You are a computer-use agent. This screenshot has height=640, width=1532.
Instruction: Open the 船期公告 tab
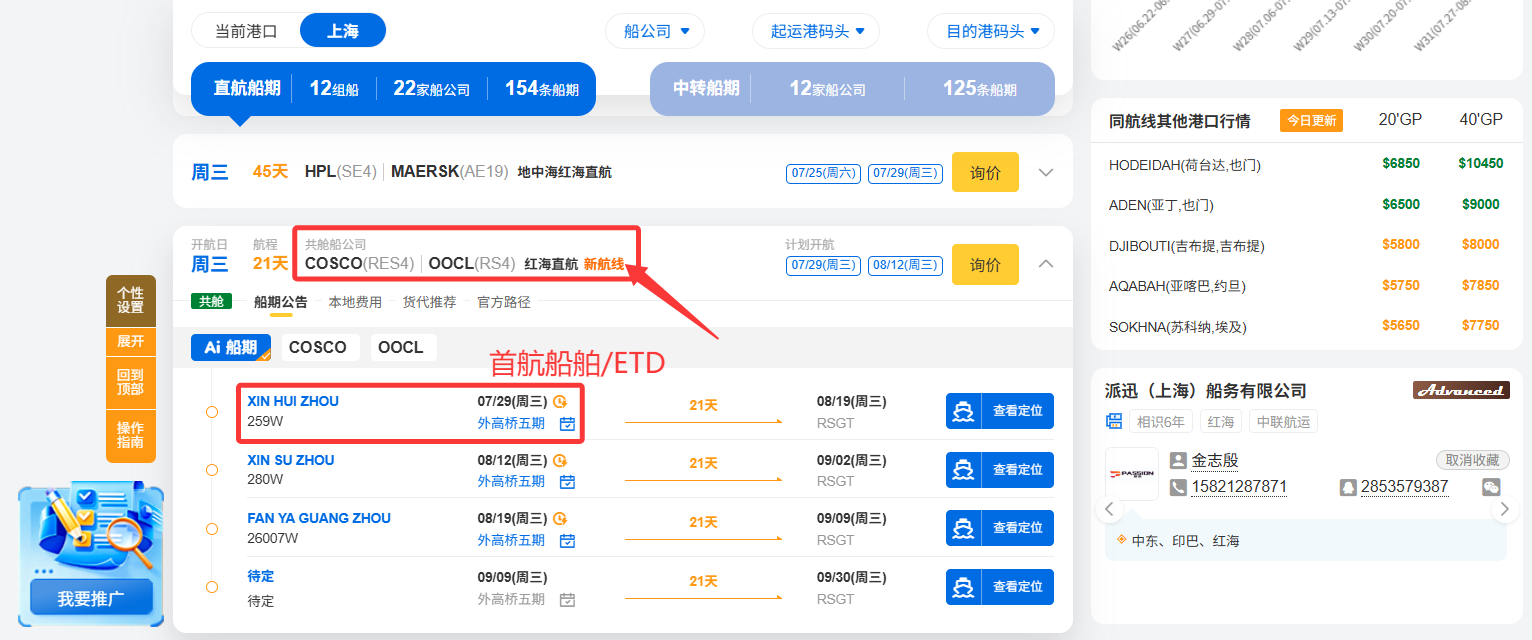281,302
